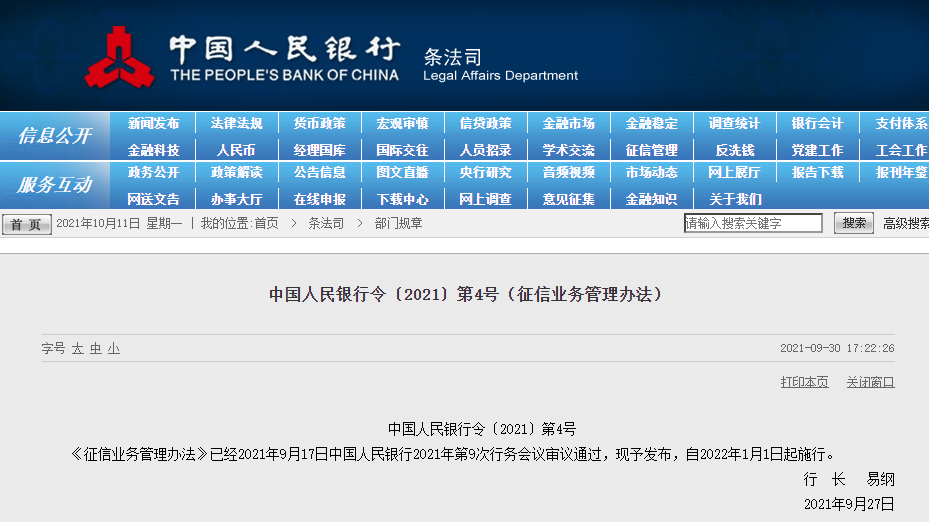Focus the search keyword input field
This screenshot has width=929, height=522.
tap(753, 223)
